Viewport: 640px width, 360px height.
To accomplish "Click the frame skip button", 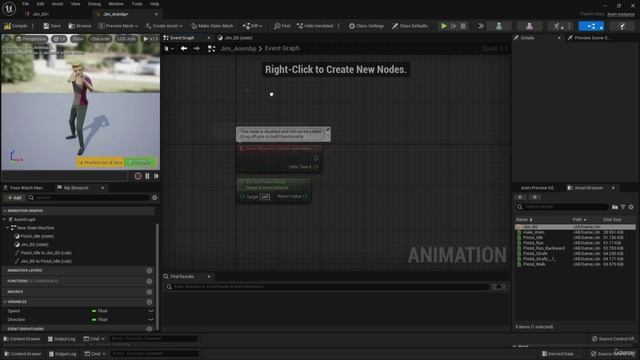I will pyautogui.click(x=453, y=26).
